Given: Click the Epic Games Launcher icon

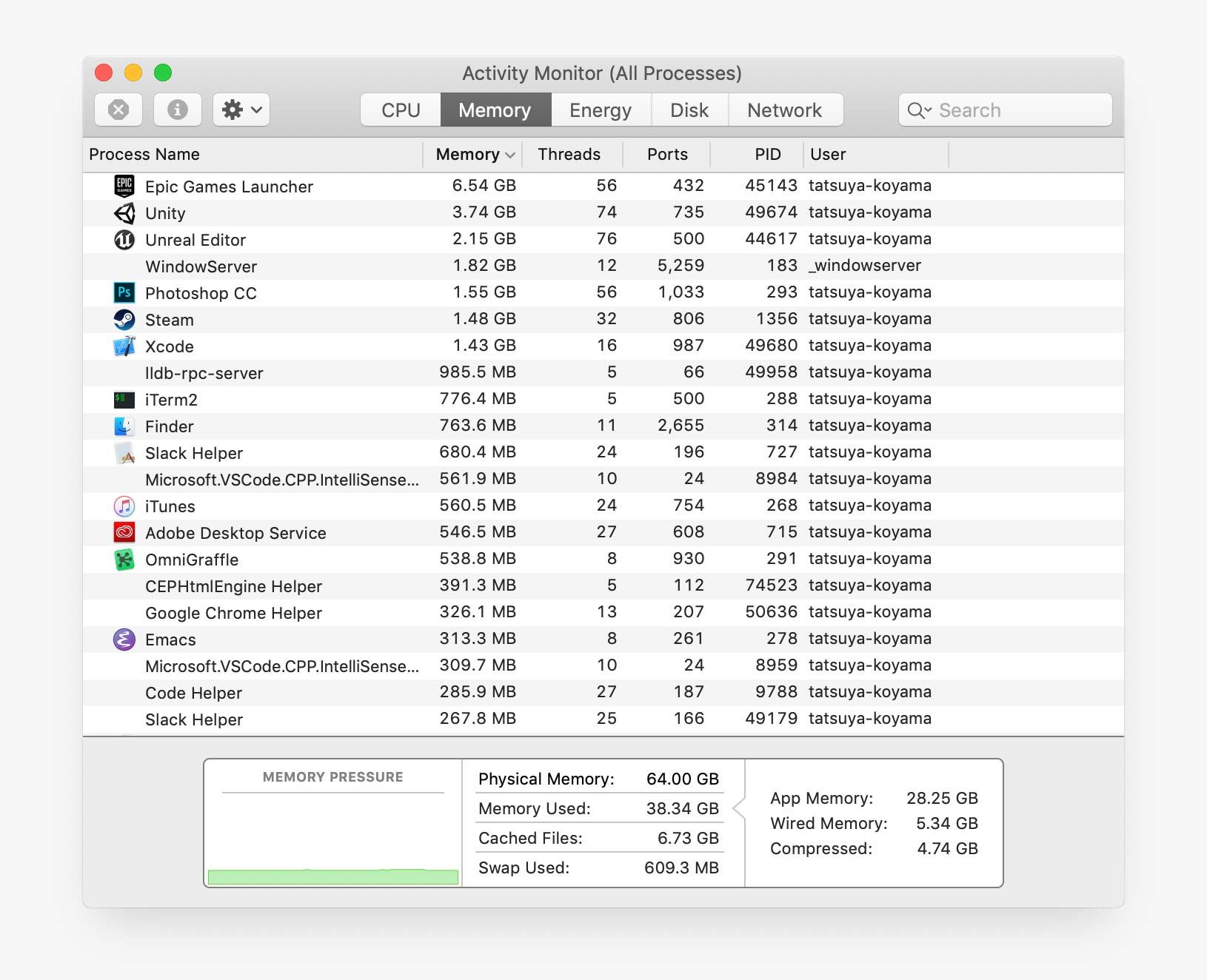Looking at the screenshot, I should 124,186.
